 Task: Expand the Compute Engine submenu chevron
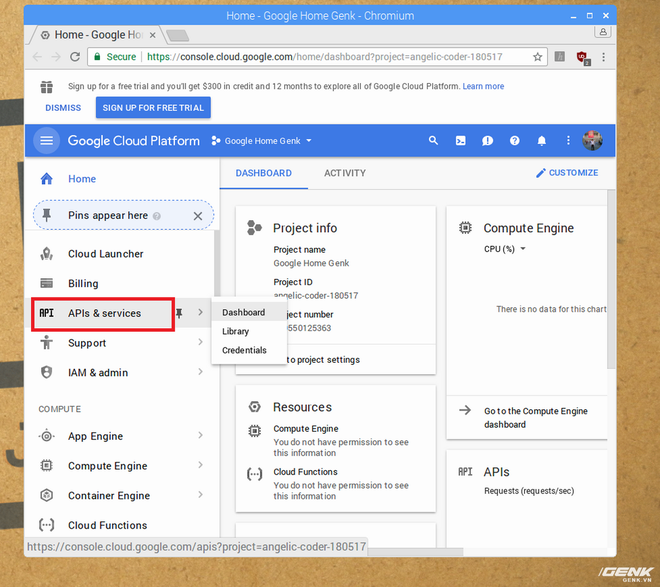(201, 465)
